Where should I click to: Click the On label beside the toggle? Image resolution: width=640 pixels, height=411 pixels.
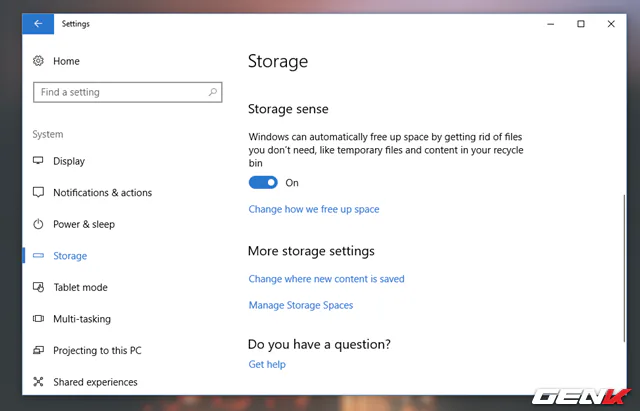point(292,183)
